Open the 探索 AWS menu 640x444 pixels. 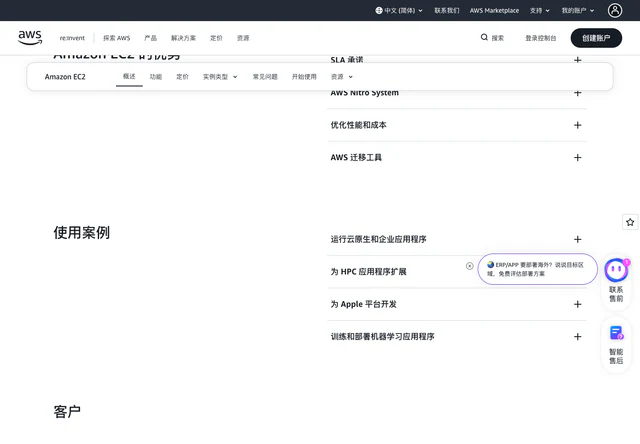pyautogui.click(x=116, y=38)
